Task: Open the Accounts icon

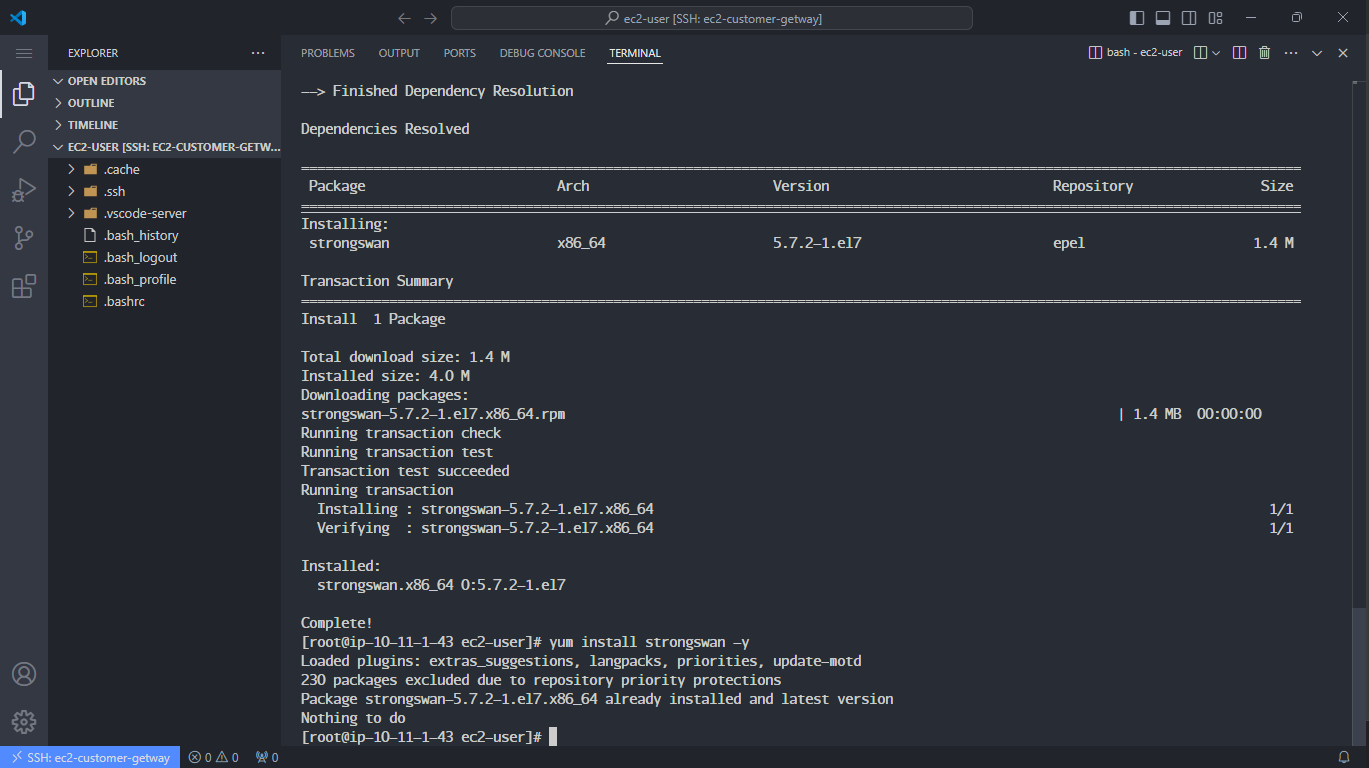Action: (24, 675)
